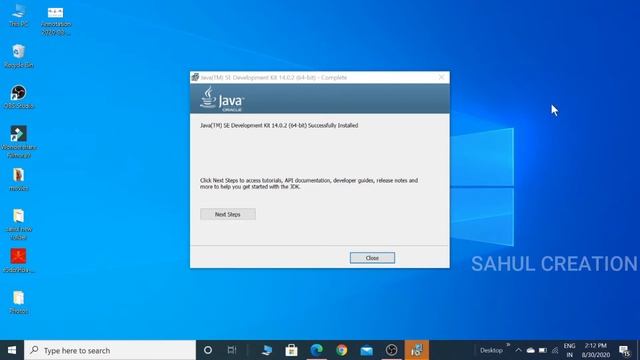Open Task View from the taskbar
The image size is (640, 360).
click(232, 350)
